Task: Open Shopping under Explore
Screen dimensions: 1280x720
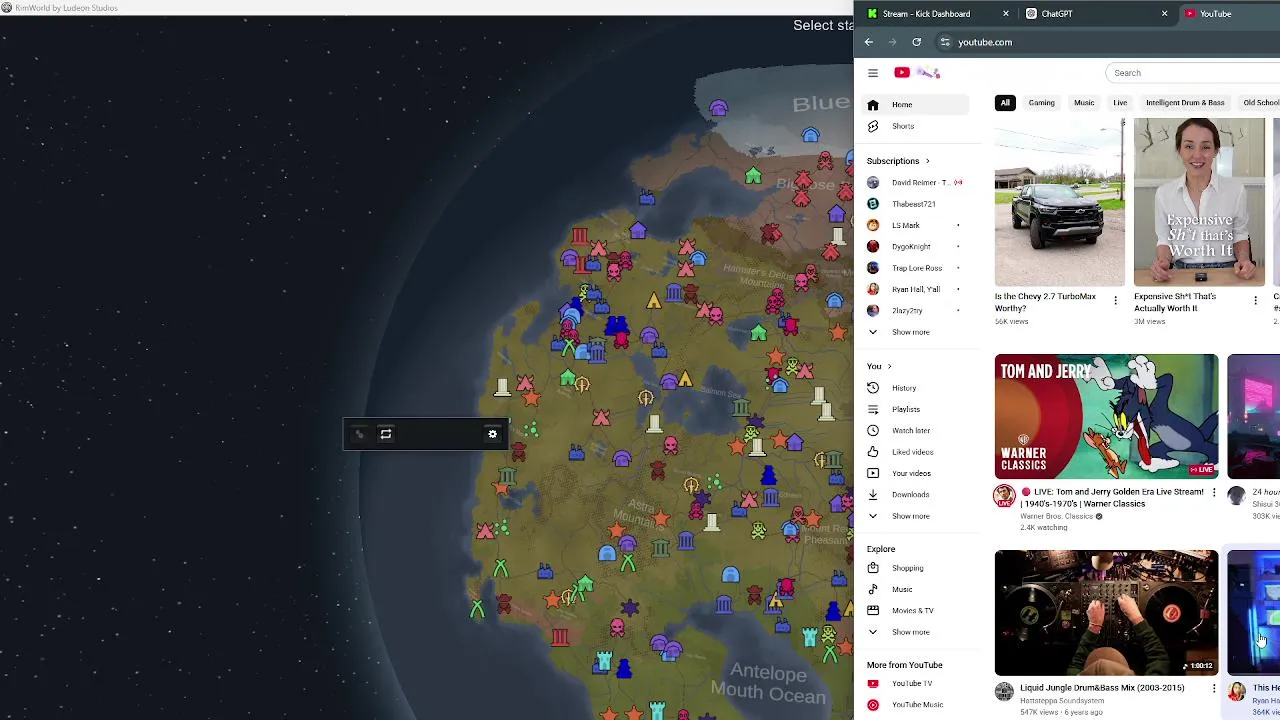Action: pyautogui.click(x=916, y=568)
